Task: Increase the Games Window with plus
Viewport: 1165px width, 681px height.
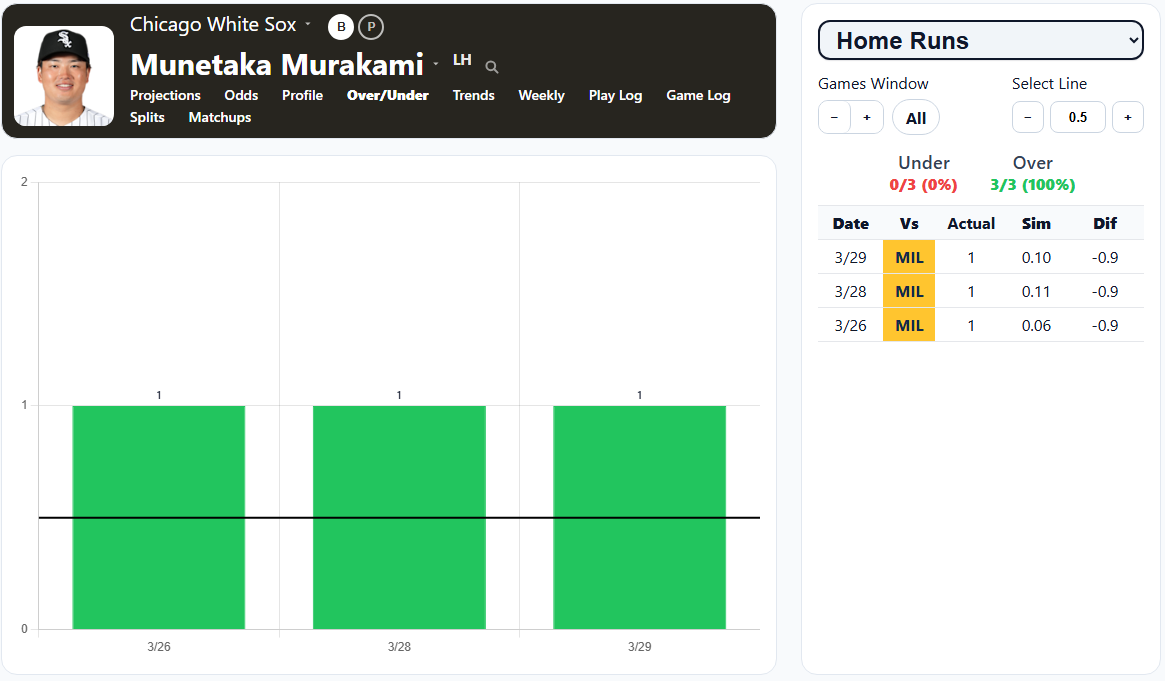Action: 866,118
